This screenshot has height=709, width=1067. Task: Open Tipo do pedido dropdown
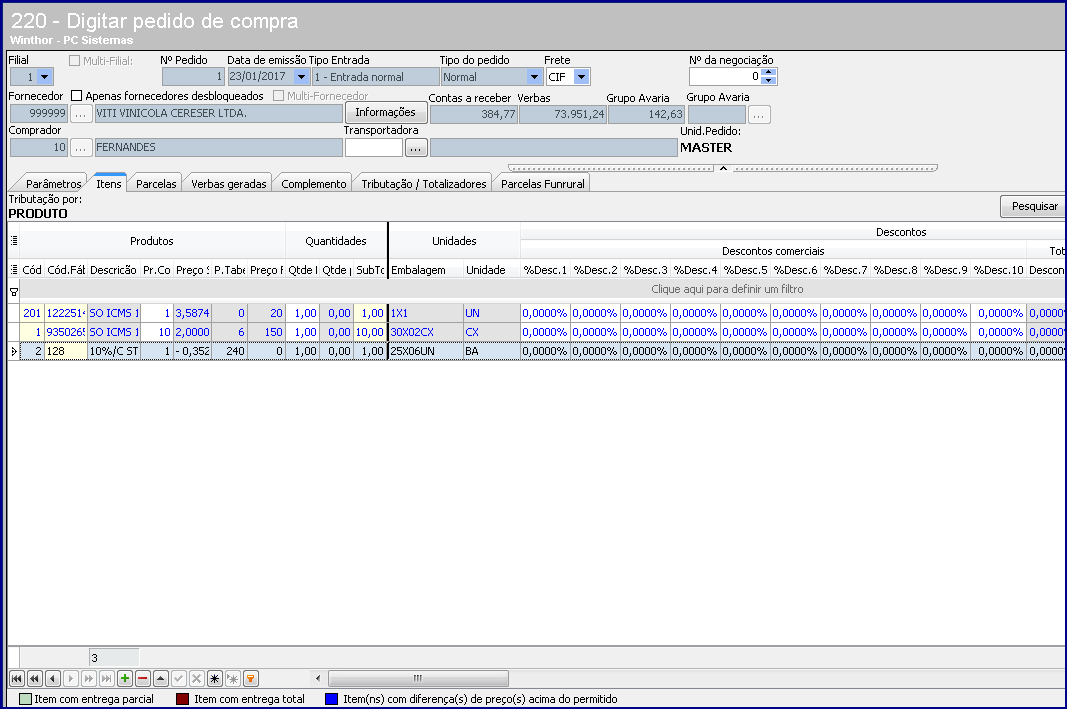[x=534, y=77]
